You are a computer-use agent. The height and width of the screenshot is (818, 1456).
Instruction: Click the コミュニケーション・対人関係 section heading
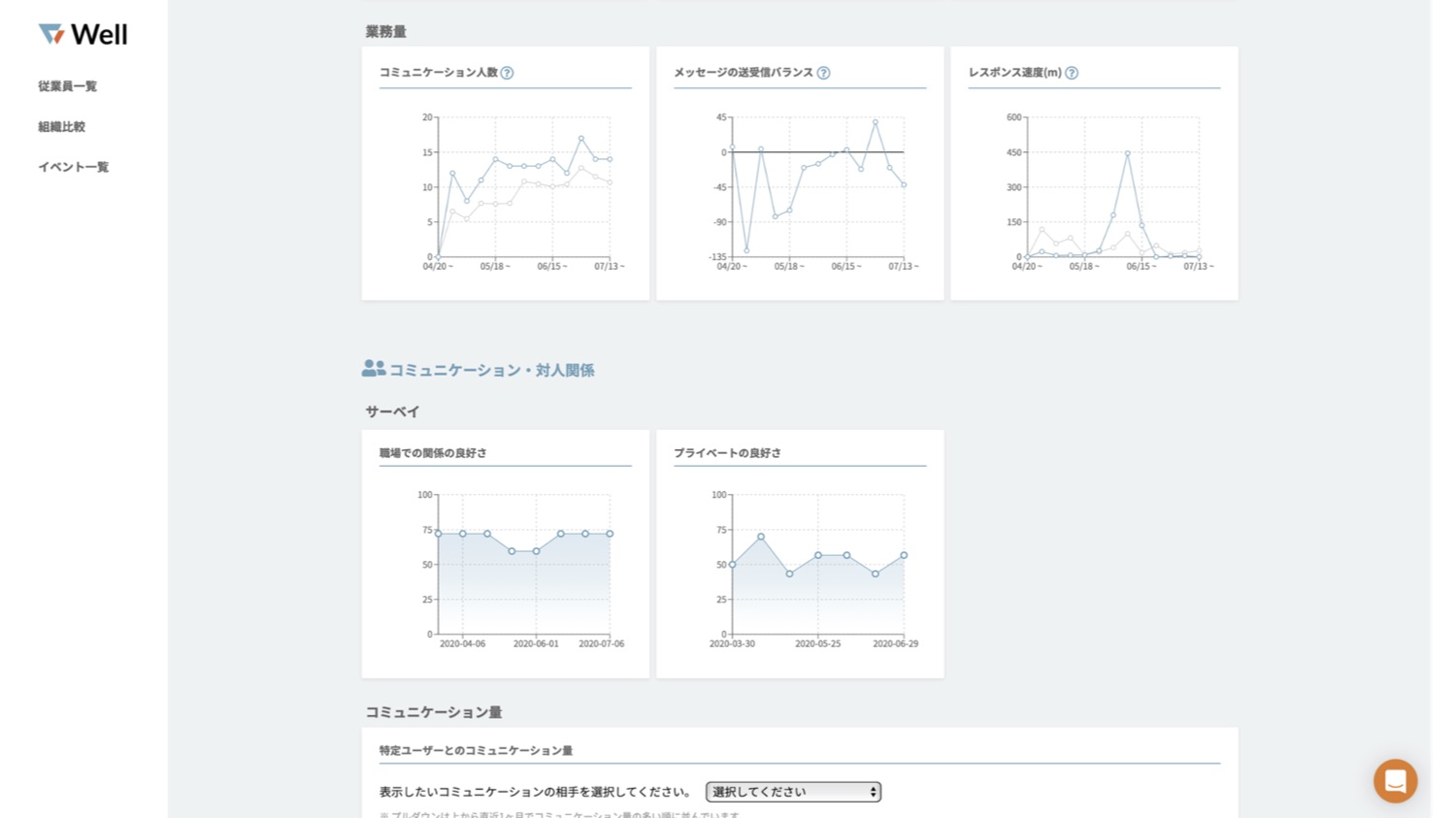[x=491, y=371]
